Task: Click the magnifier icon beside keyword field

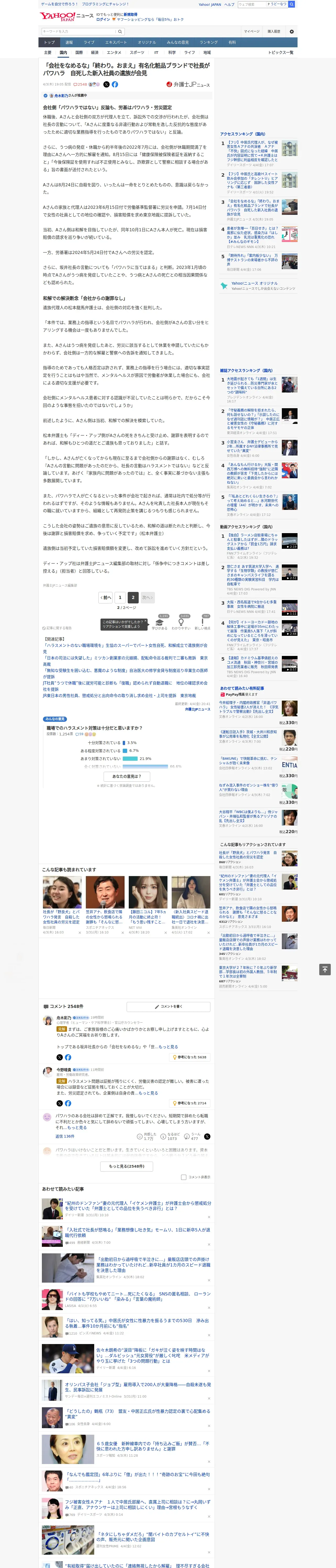Action: tap(120, 31)
